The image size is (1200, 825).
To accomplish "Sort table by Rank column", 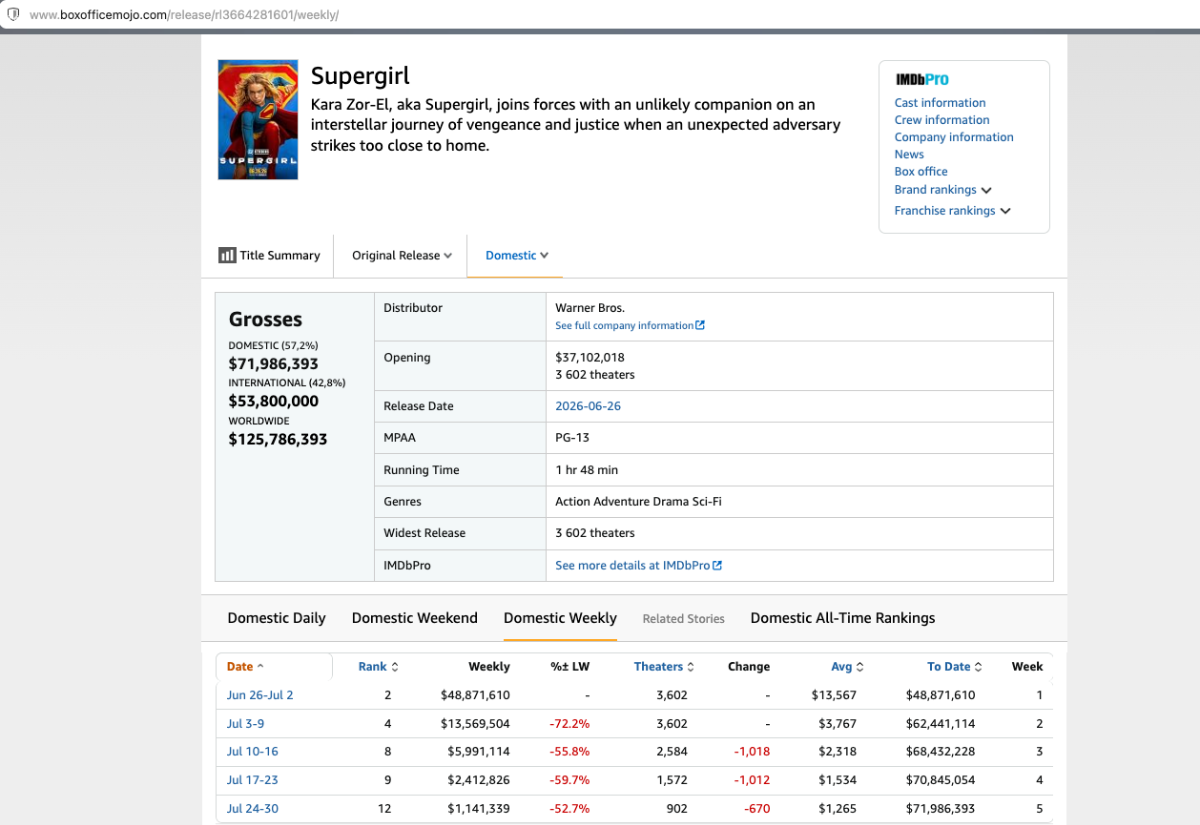I will (378, 666).
